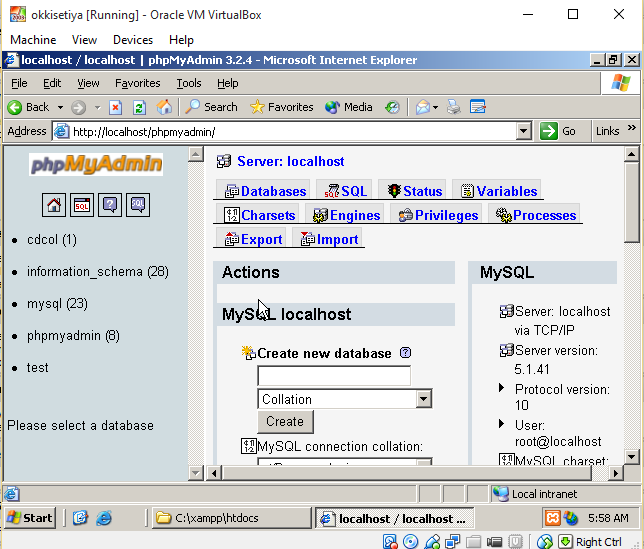The image size is (644, 549).
Task: Open phpMyAdmin documentation question-mark icon
Action: click(110, 204)
